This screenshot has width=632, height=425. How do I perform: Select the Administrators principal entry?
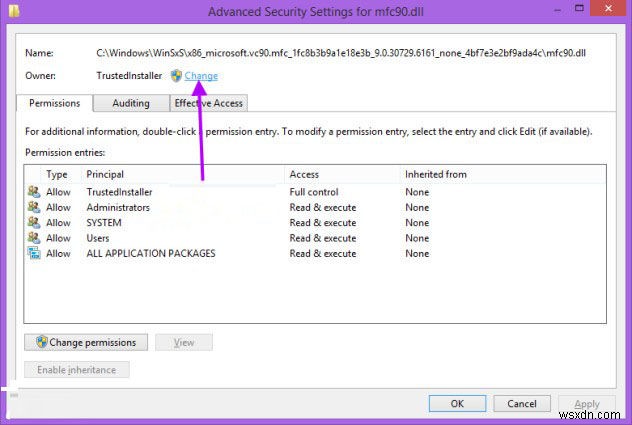point(118,207)
